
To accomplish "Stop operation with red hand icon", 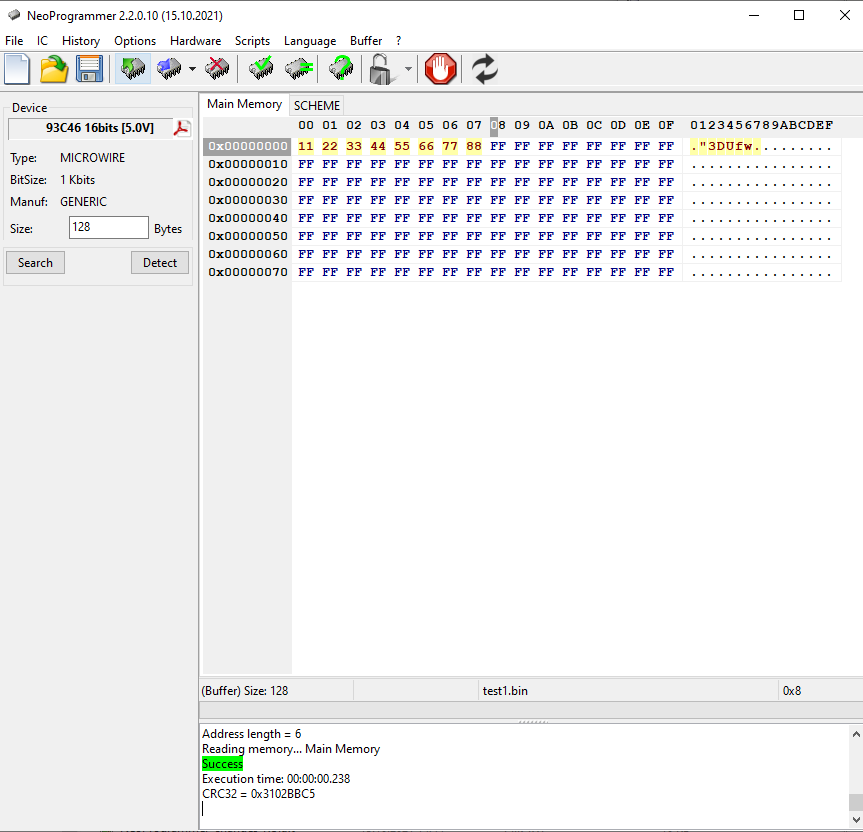I will point(440,69).
